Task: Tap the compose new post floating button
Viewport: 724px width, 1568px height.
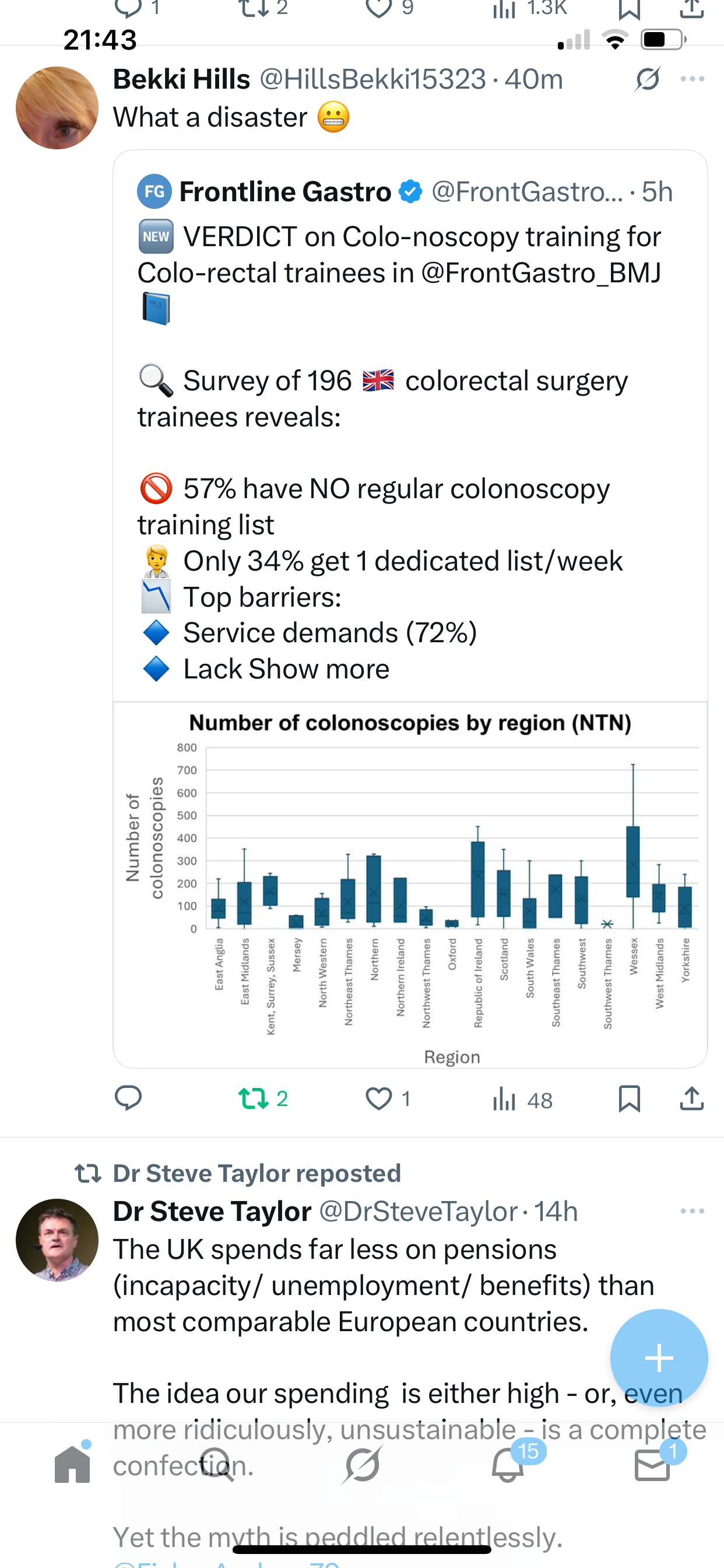Action: coord(659,1358)
